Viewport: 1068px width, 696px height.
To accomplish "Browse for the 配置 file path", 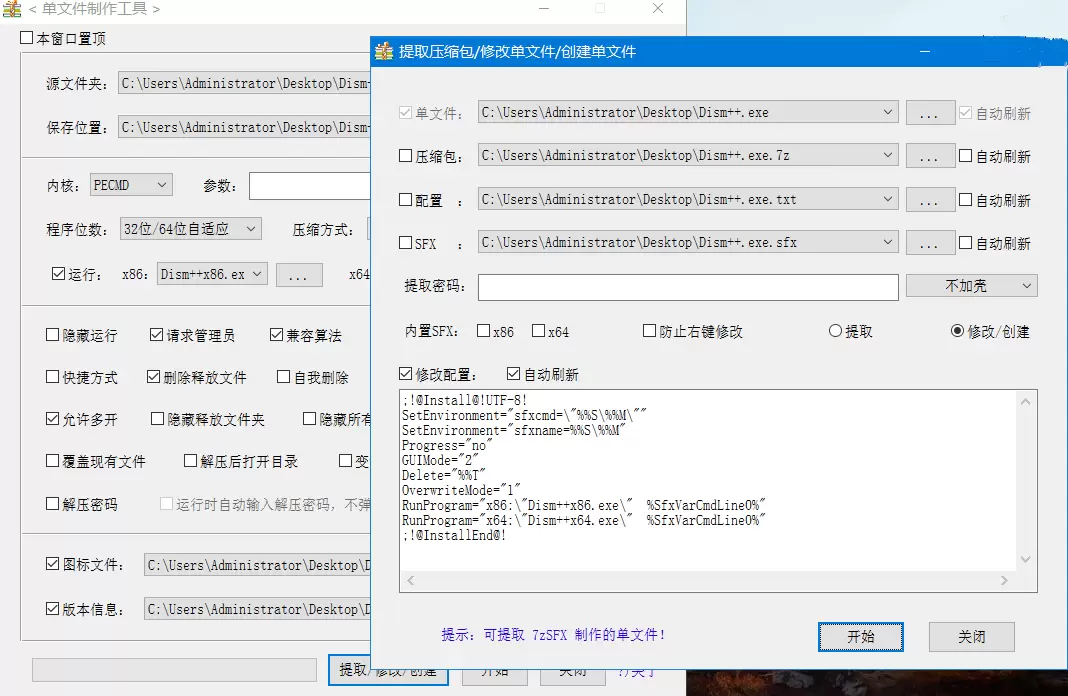I will (x=930, y=200).
